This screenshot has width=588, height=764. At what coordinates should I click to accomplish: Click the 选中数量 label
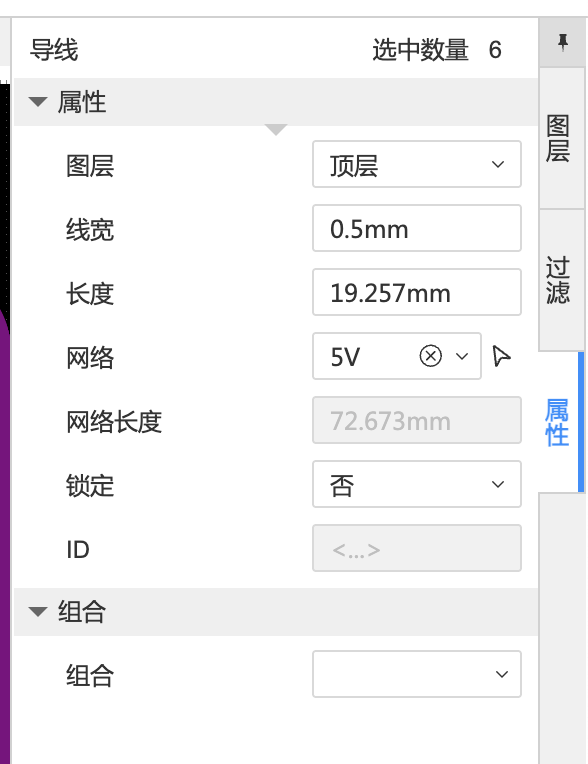[420, 50]
